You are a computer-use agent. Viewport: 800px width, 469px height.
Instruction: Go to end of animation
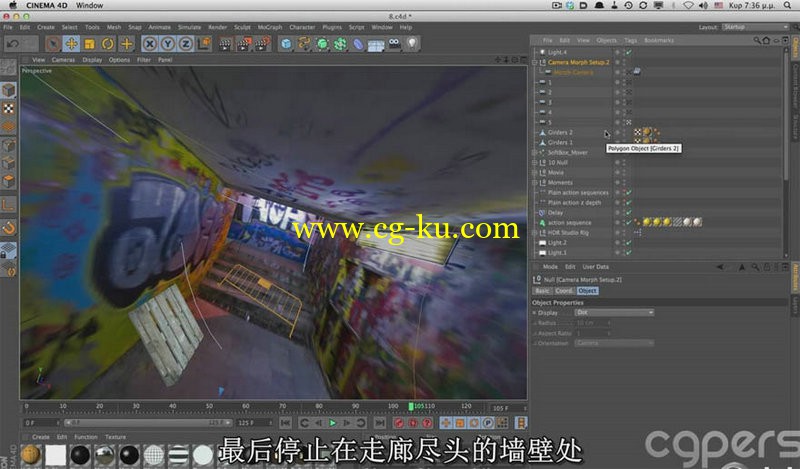[x=380, y=423]
